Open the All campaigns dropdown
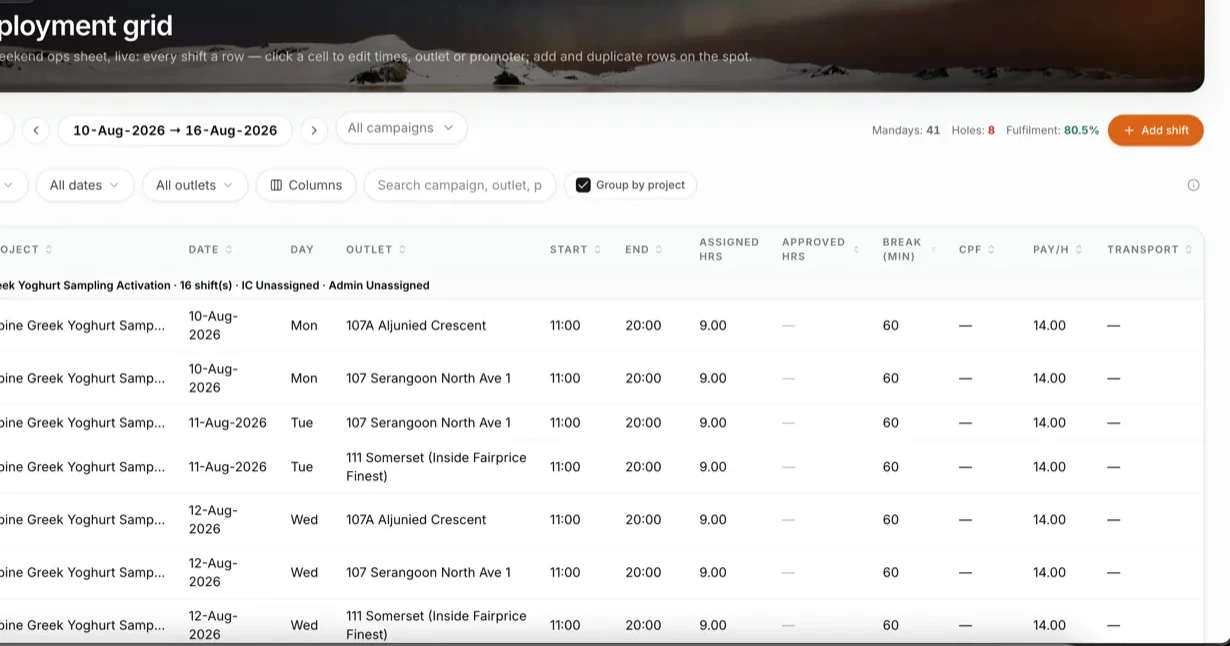1230x646 pixels. (x=401, y=128)
